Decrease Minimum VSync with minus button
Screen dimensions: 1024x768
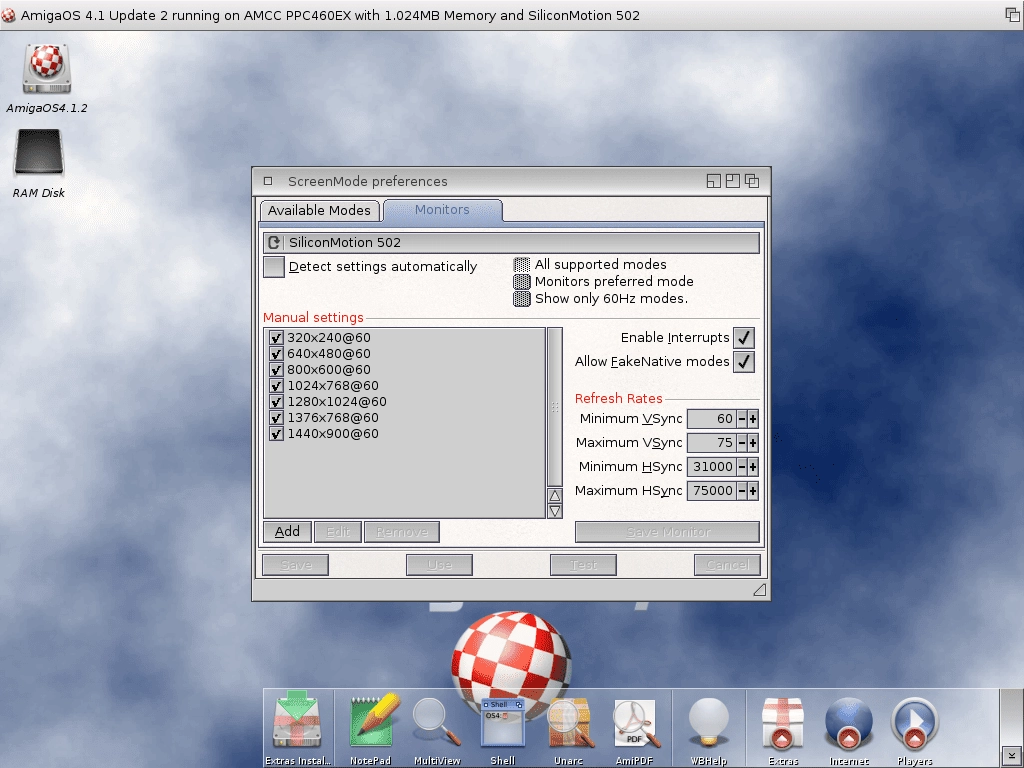tap(742, 419)
